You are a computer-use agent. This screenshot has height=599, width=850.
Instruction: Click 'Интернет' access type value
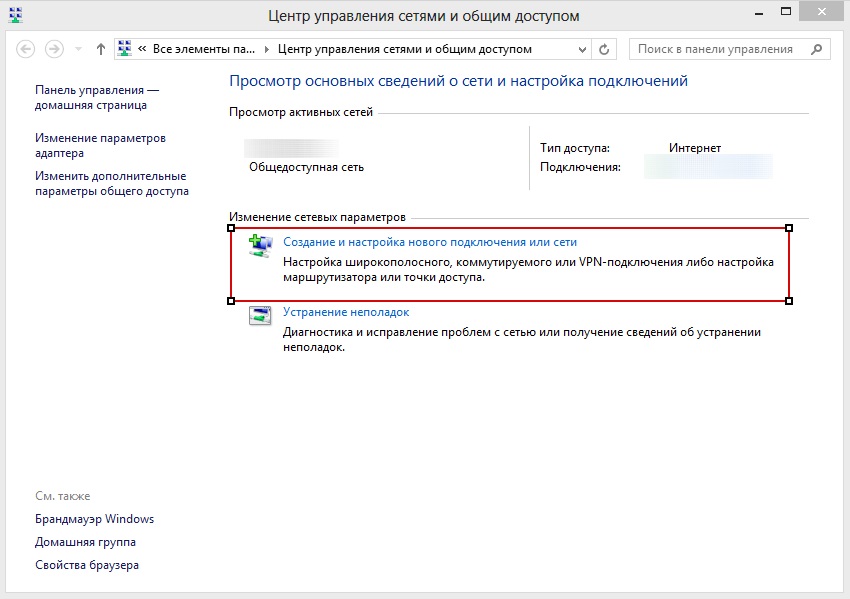695,147
